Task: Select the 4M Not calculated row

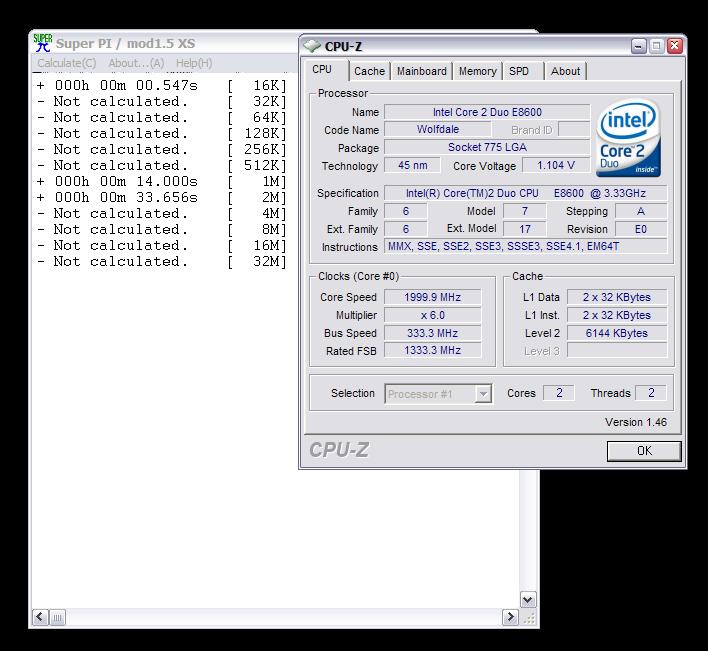Action: tap(162, 214)
